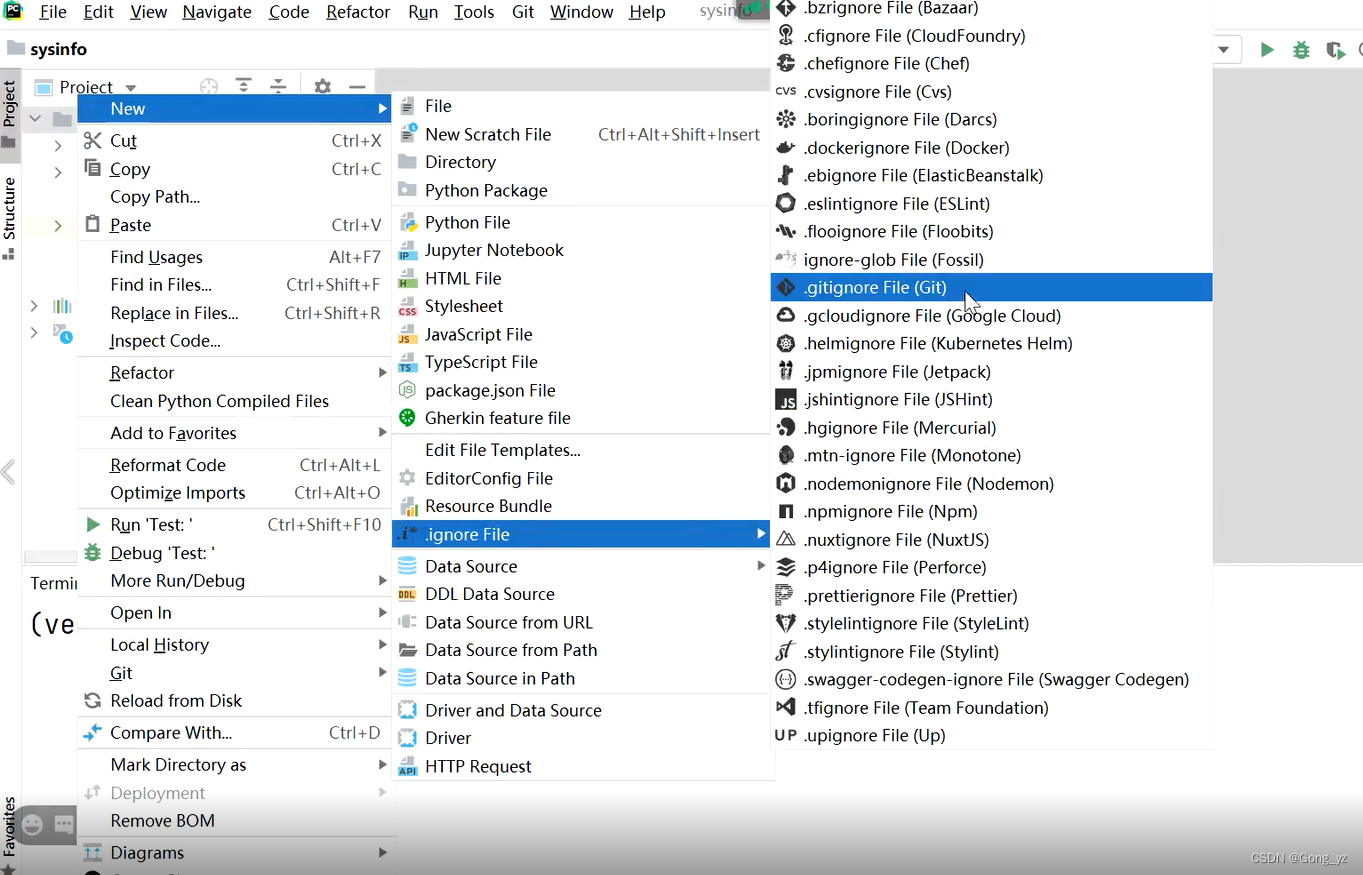Open the Git menu in menu bar

tap(523, 12)
